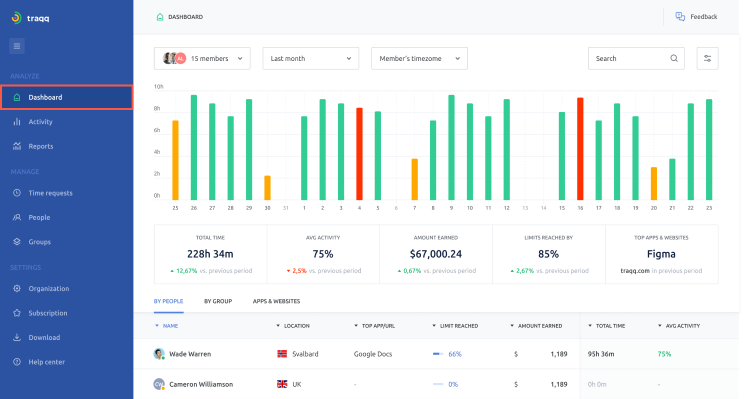Switch to the Apps & Websites tab
This screenshot has height=399, width=744.
(x=277, y=301)
